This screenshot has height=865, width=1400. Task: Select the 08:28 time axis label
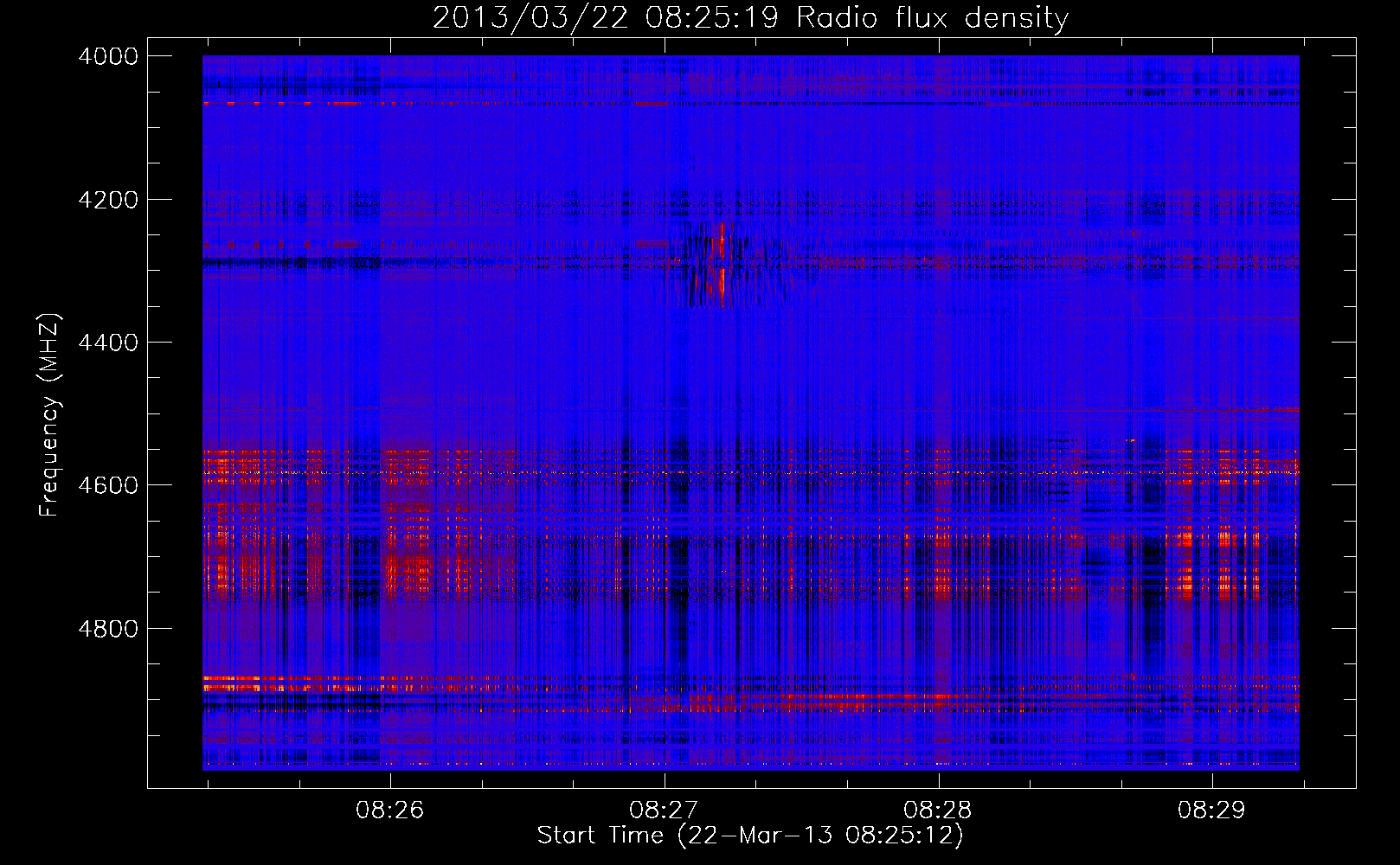[938, 811]
